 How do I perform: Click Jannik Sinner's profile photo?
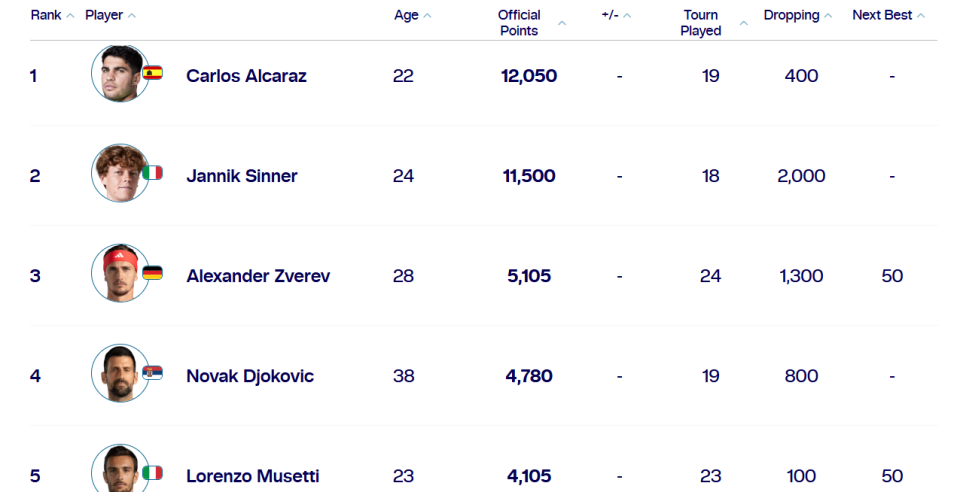point(119,174)
